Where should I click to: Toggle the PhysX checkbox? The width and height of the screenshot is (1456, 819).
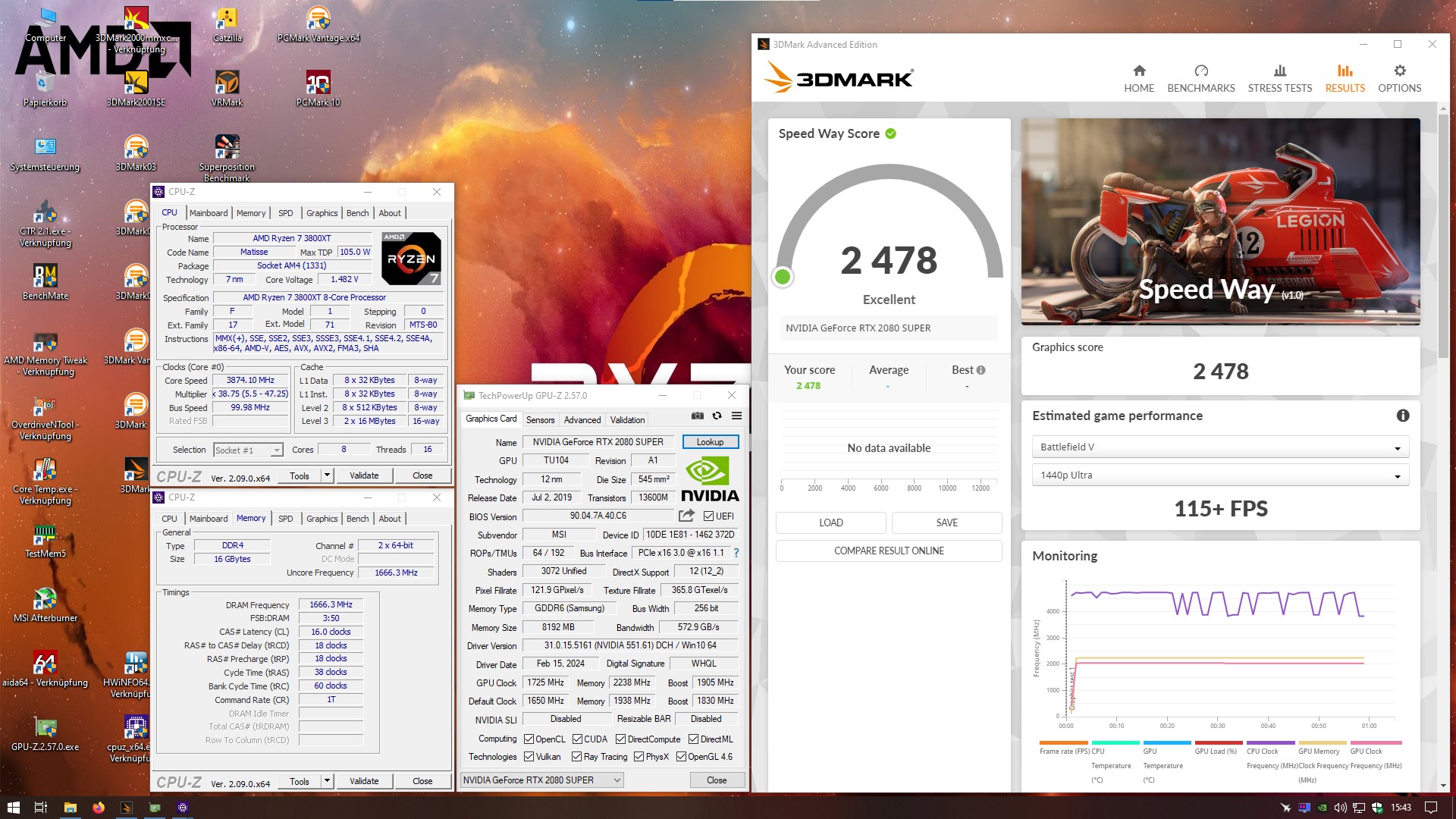639,757
